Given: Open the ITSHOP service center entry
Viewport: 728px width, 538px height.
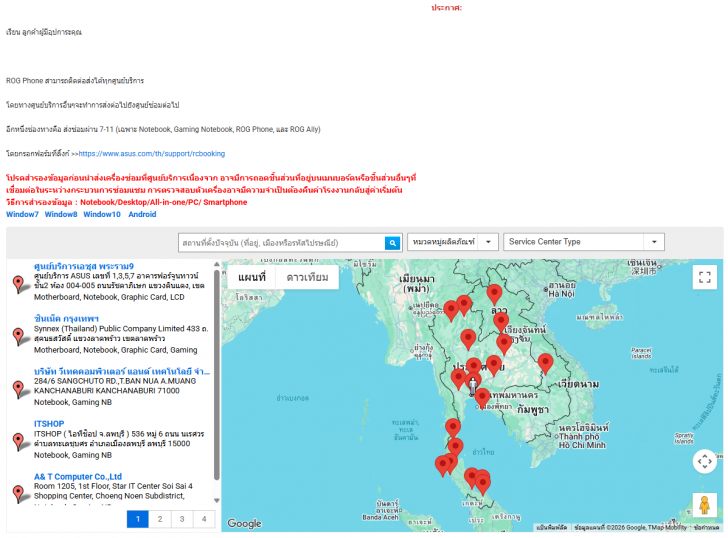Looking at the screenshot, I should (49, 424).
